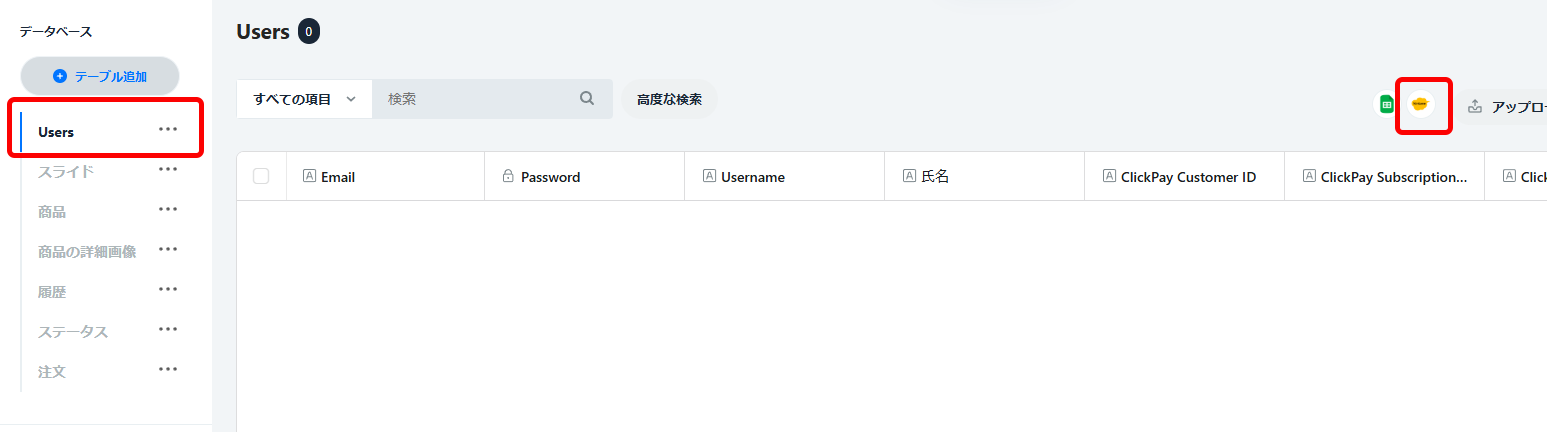Open the Google Sheets integration icon

point(1386,104)
